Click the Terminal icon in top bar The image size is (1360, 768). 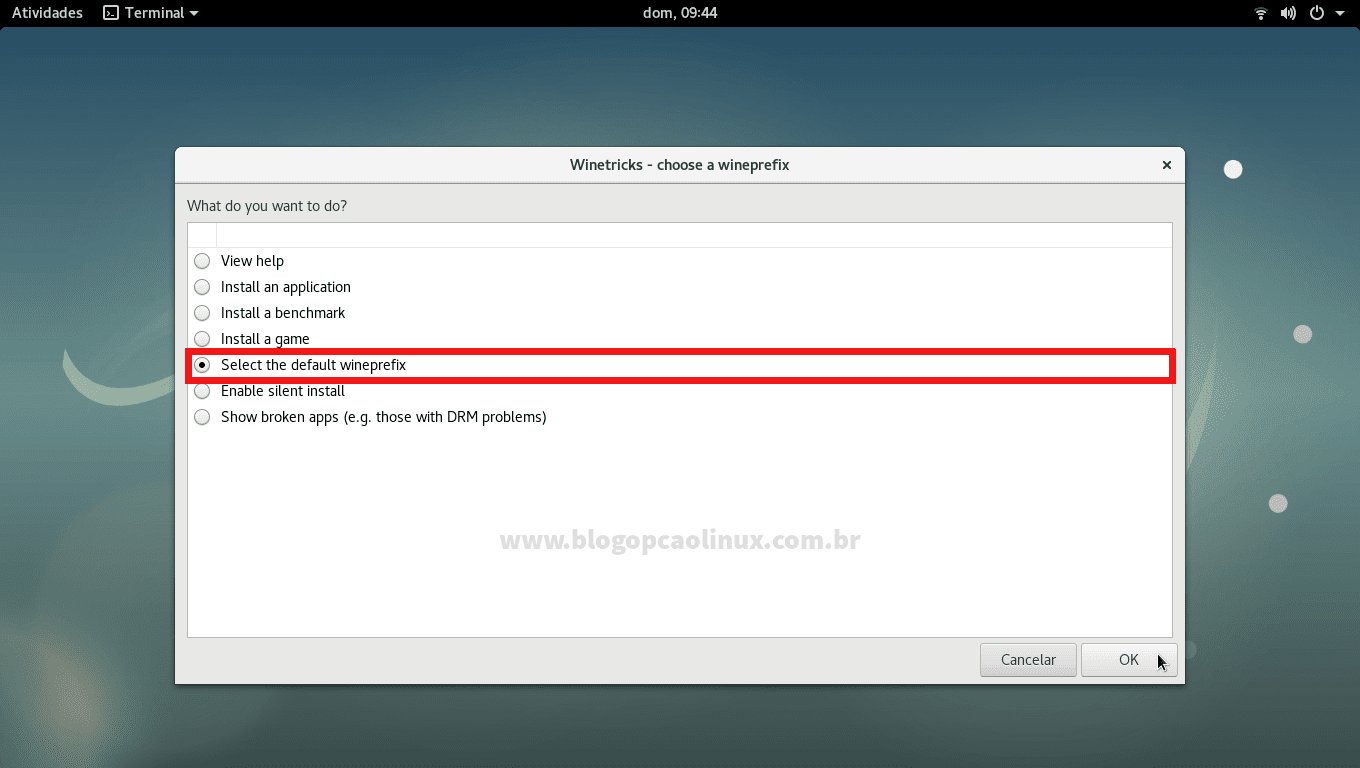point(111,13)
